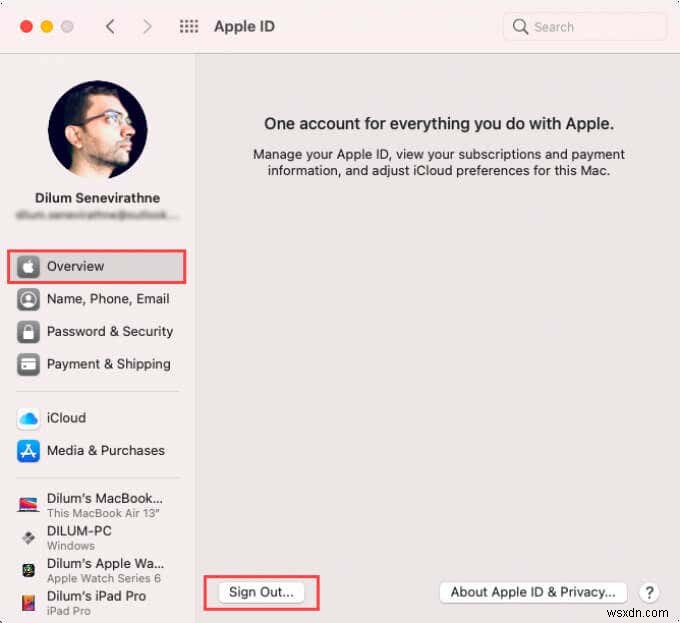Screen dimensions: 680x623
Task: Click the person icon beside Name, Phone, Email
Action: [28, 299]
